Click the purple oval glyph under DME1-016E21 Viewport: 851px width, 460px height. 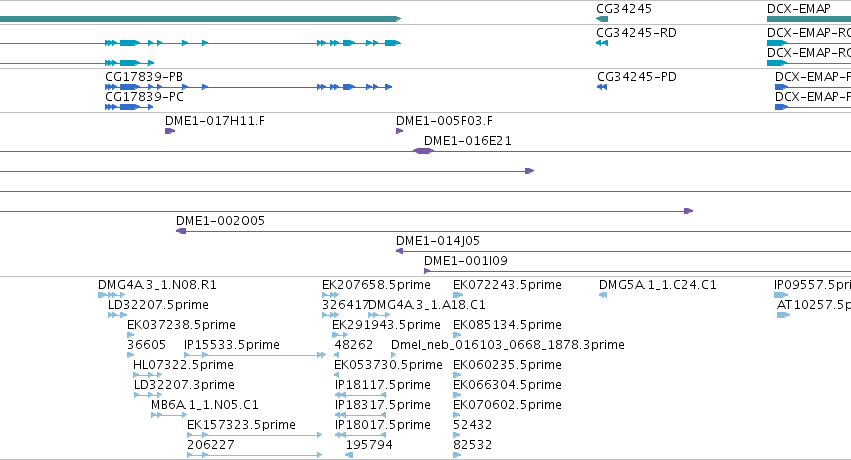click(424, 151)
